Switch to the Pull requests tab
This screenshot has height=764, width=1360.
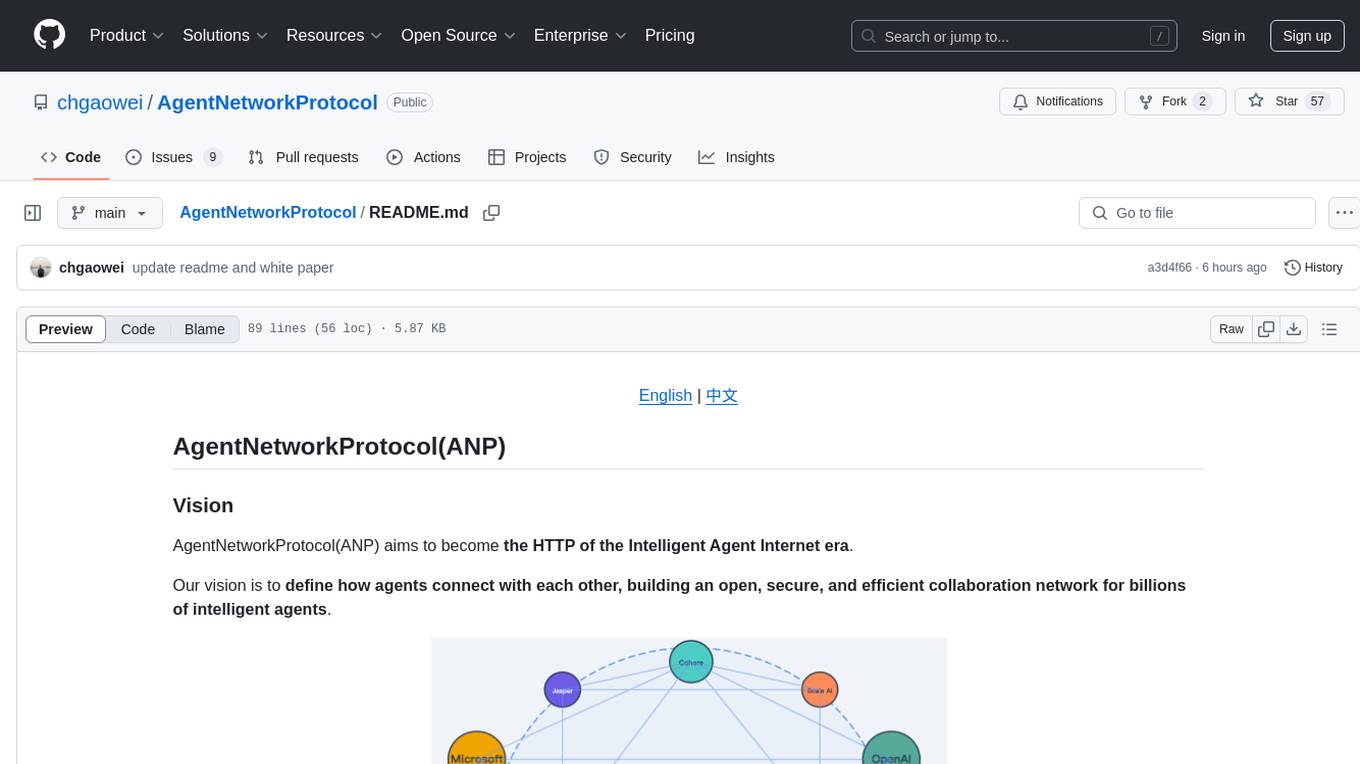pos(303,157)
